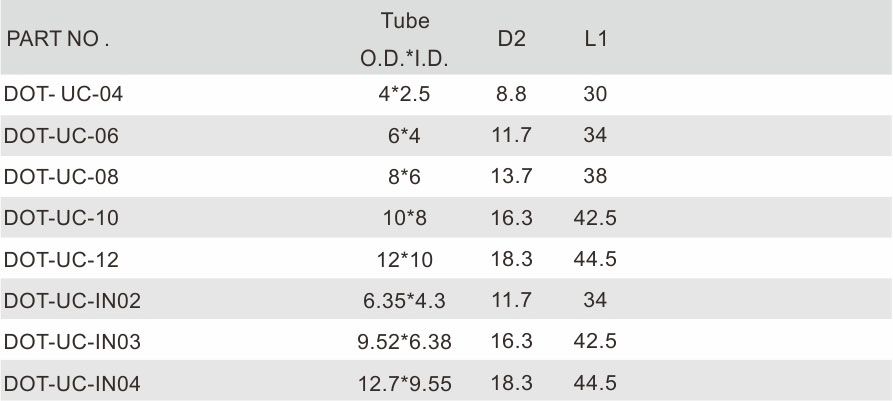Click the 12.7*9.55 tube size cell
This screenshot has width=893, height=401.
click(x=404, y=383)
